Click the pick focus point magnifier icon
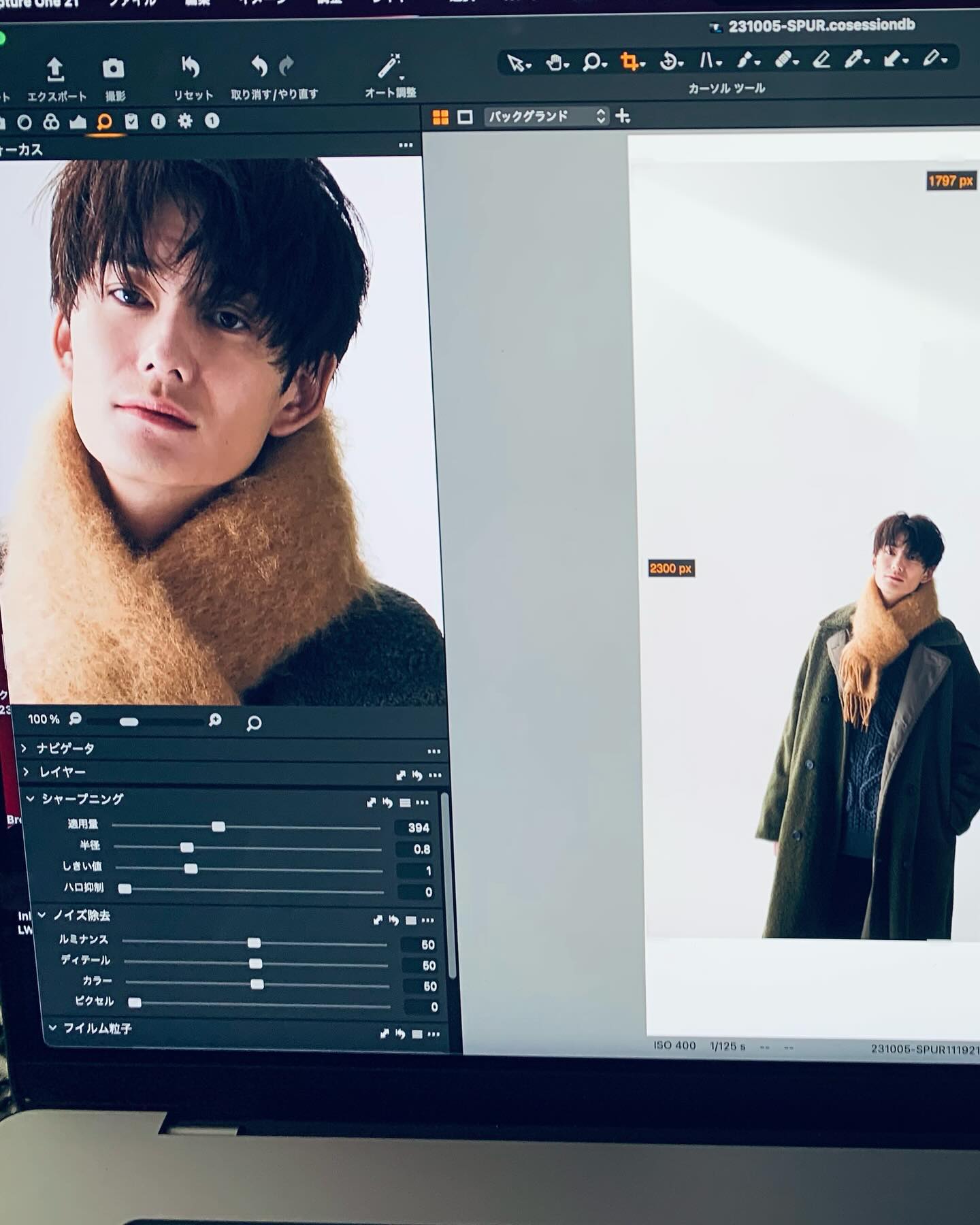Screen dimensions: 980x1225 [254, 723]
